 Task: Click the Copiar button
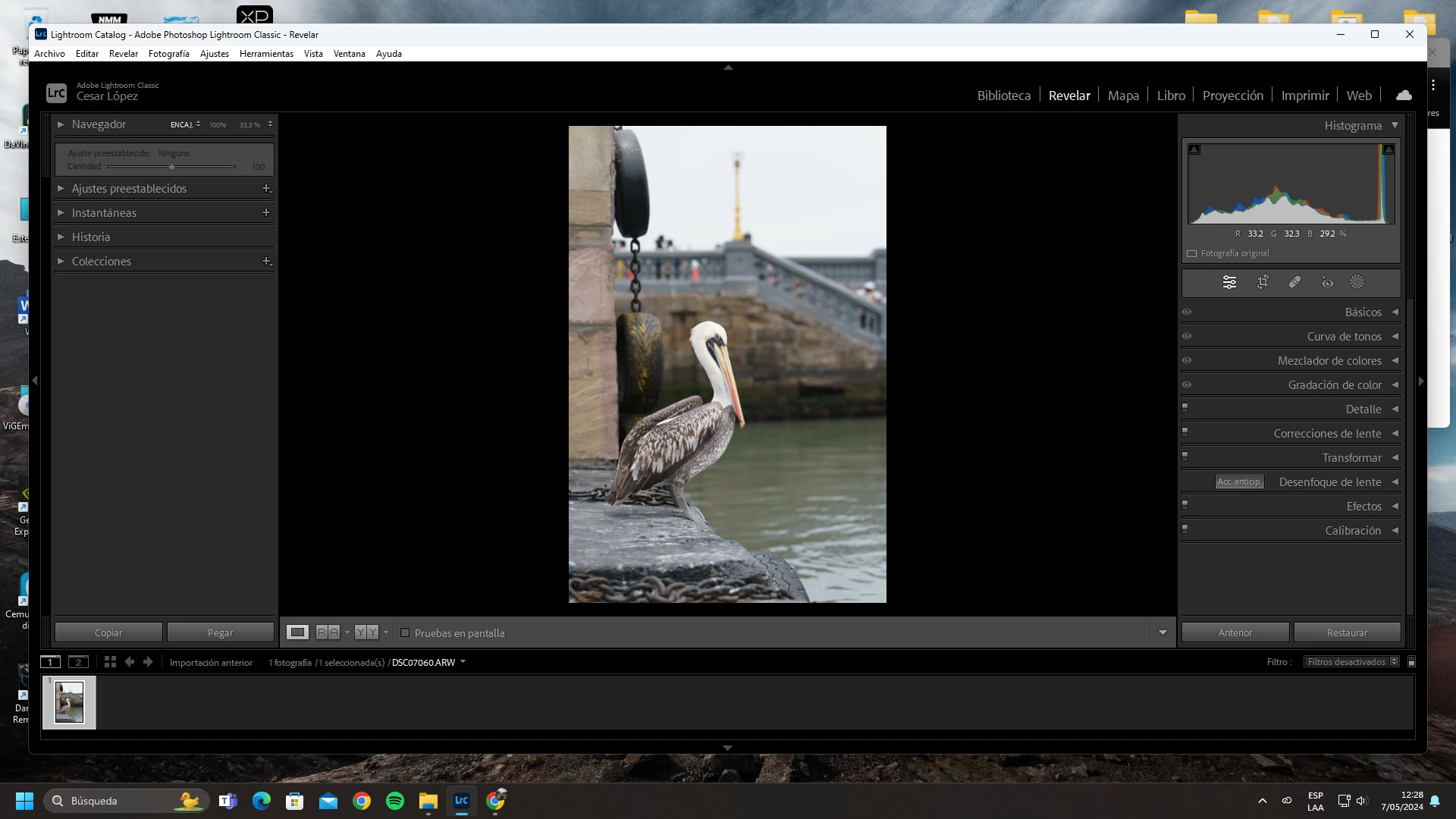click(x=108, y=632)
